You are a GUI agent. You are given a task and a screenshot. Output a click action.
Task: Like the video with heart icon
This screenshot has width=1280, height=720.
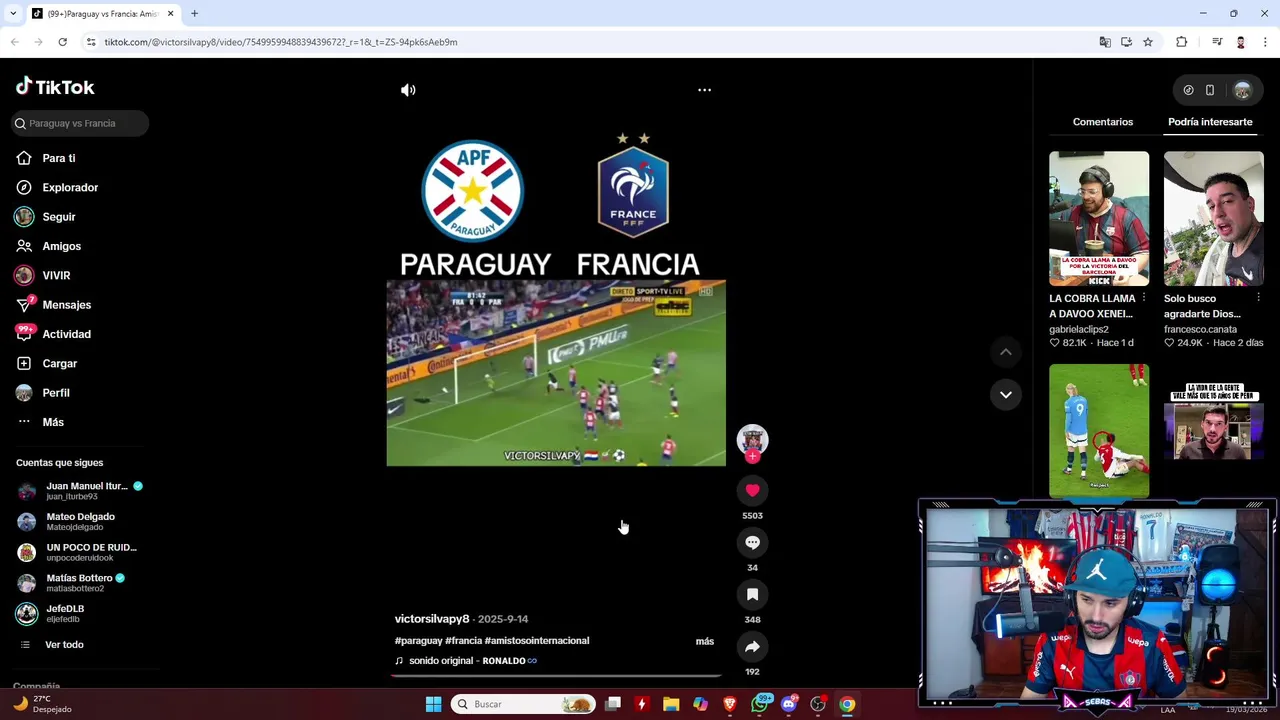click(x=752, y=490)
